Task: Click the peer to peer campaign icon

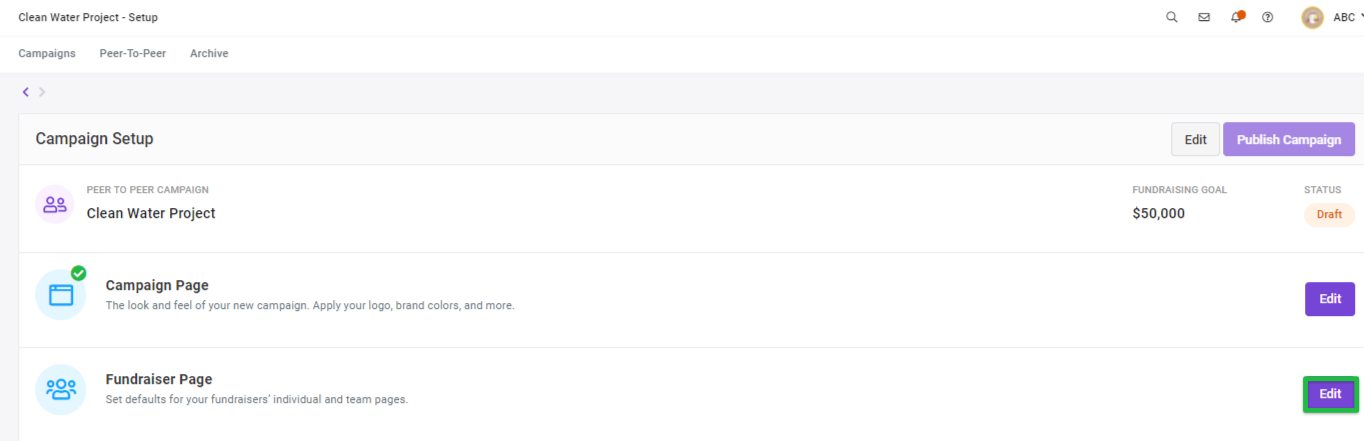Action: (x=55, y=204)
